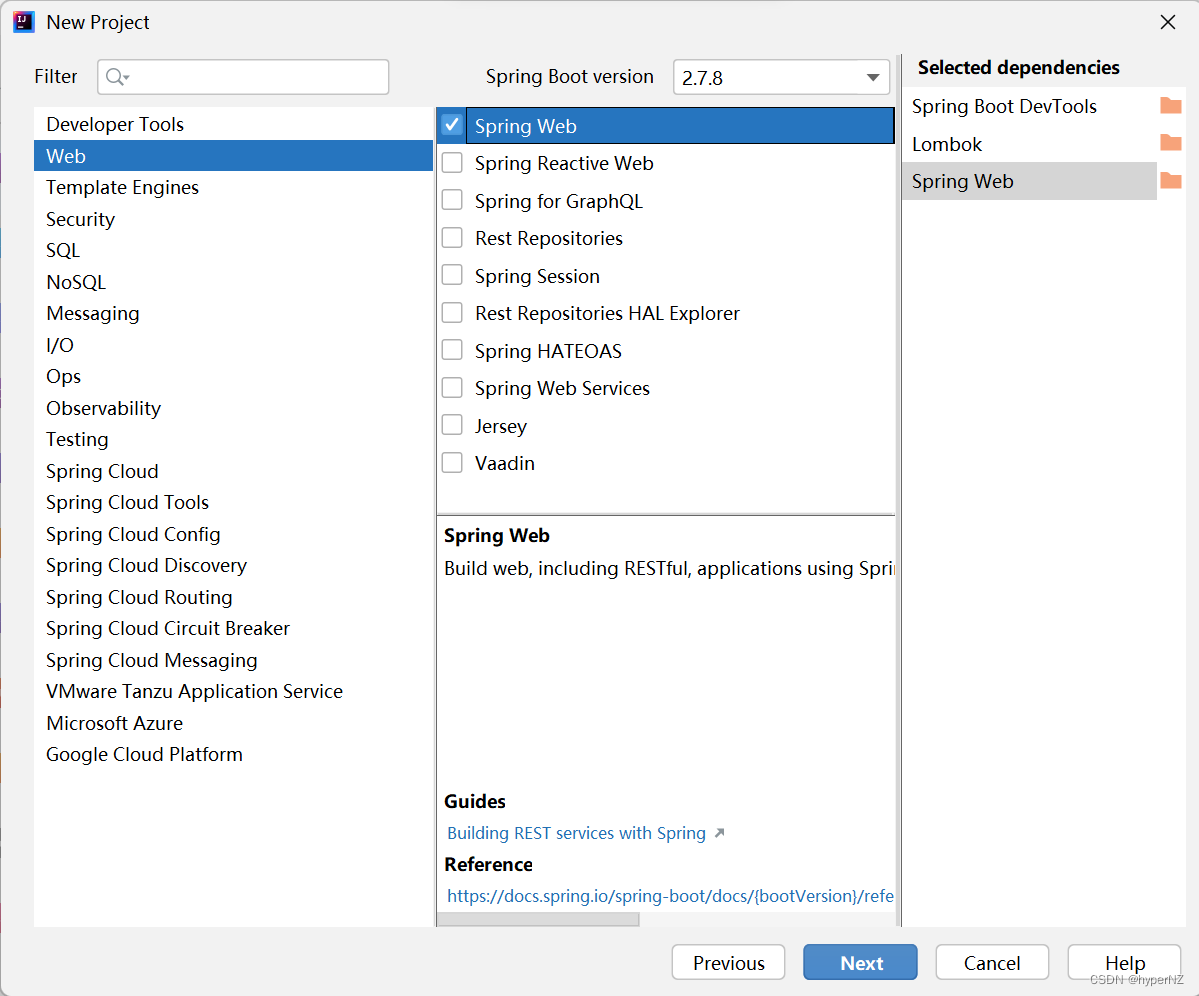This screenshot has height=996, width=1199.
Task: Focus the Filter search field
Action: pyautogui.click(x=243, y=77)
